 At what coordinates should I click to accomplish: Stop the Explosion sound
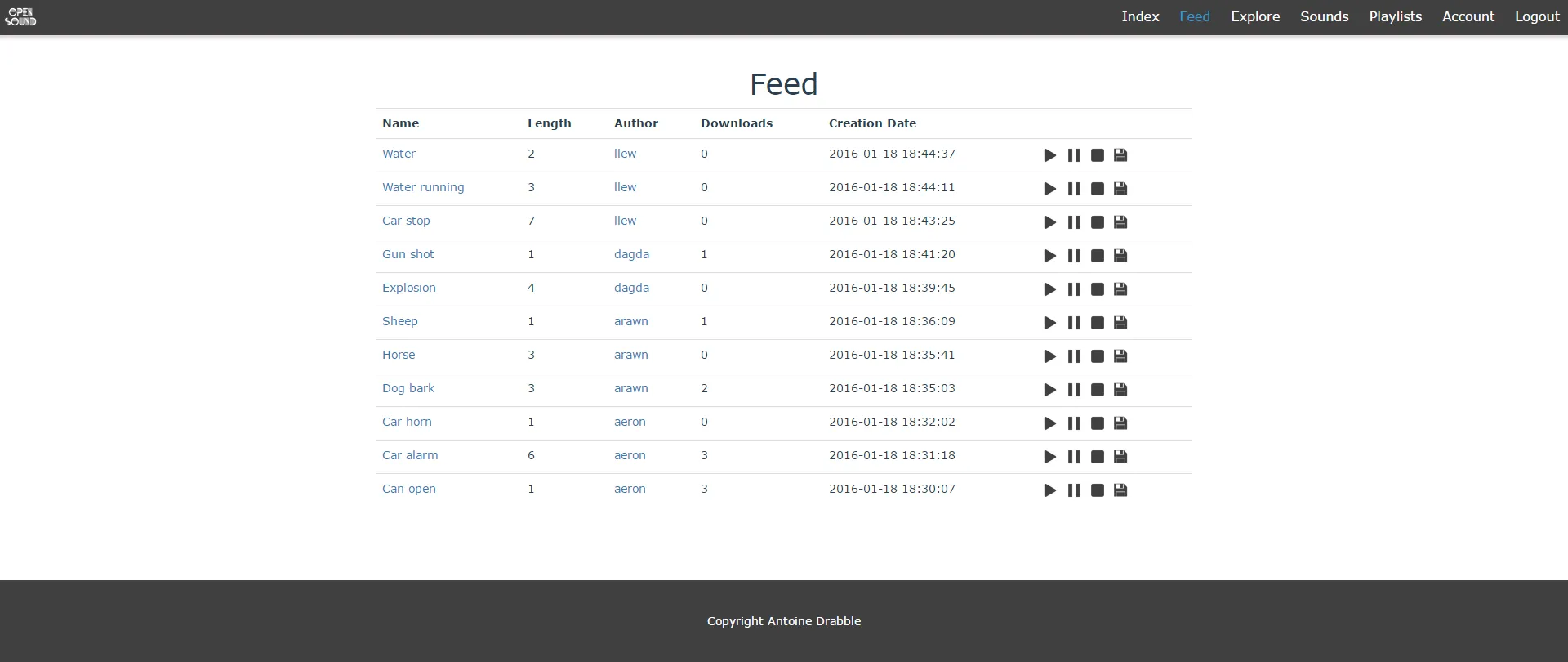1098,289
